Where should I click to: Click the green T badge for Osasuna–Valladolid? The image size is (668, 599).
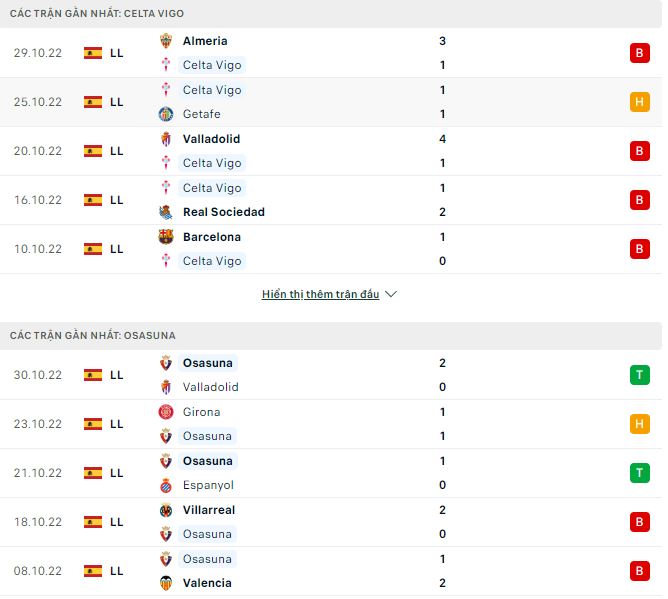(x=639, y=375)
